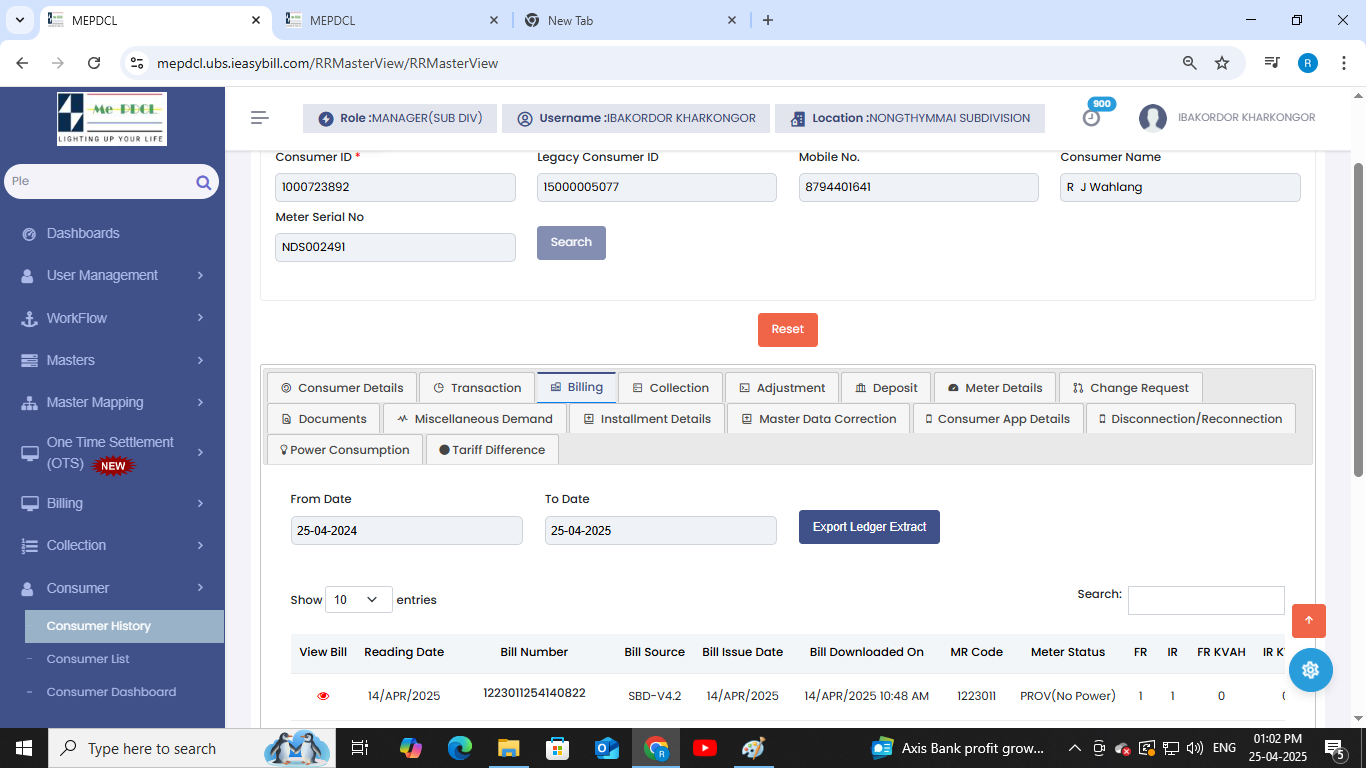Viewport: 1366px width, 768px height.
Task: Click the sidebar search magnifier icon
Action: (x=203, y=182)
